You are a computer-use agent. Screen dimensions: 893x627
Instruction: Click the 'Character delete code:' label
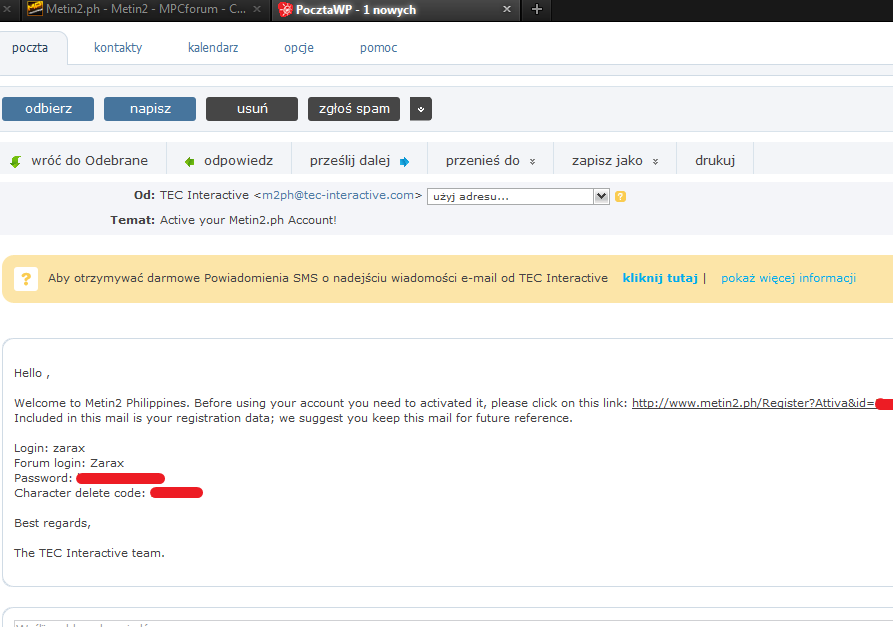(80, 493)
